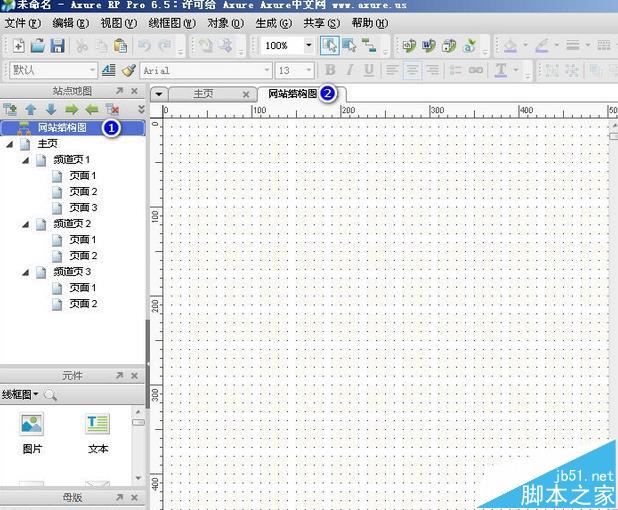Search widgets with the magnifier icon

click(x=50, y=395)
